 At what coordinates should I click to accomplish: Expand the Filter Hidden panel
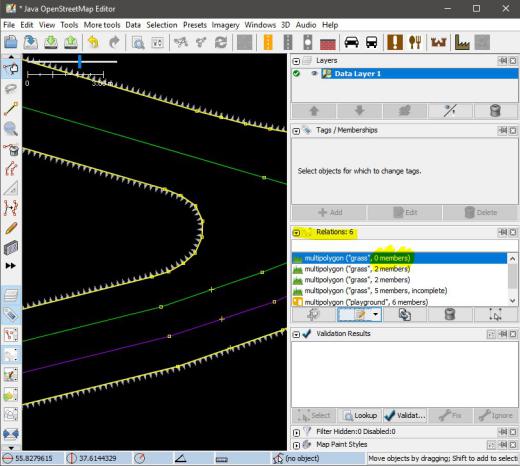[x=296, y=432]
